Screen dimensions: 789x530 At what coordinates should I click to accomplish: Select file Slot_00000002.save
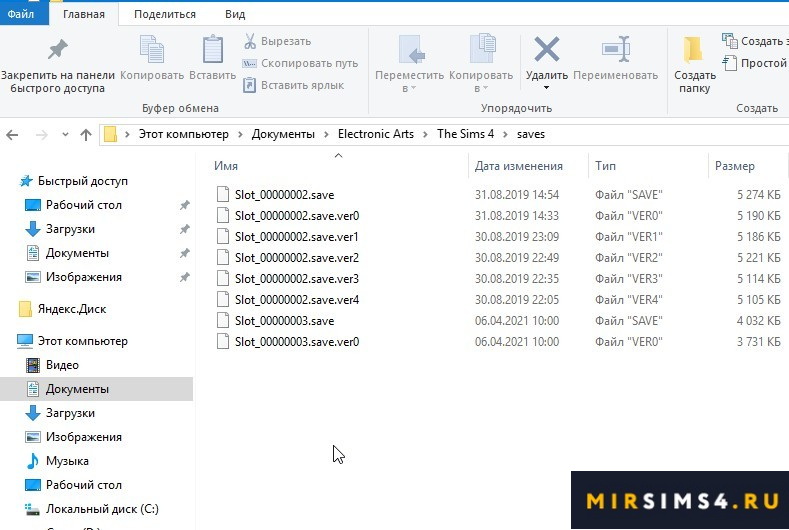click(284, 195)
